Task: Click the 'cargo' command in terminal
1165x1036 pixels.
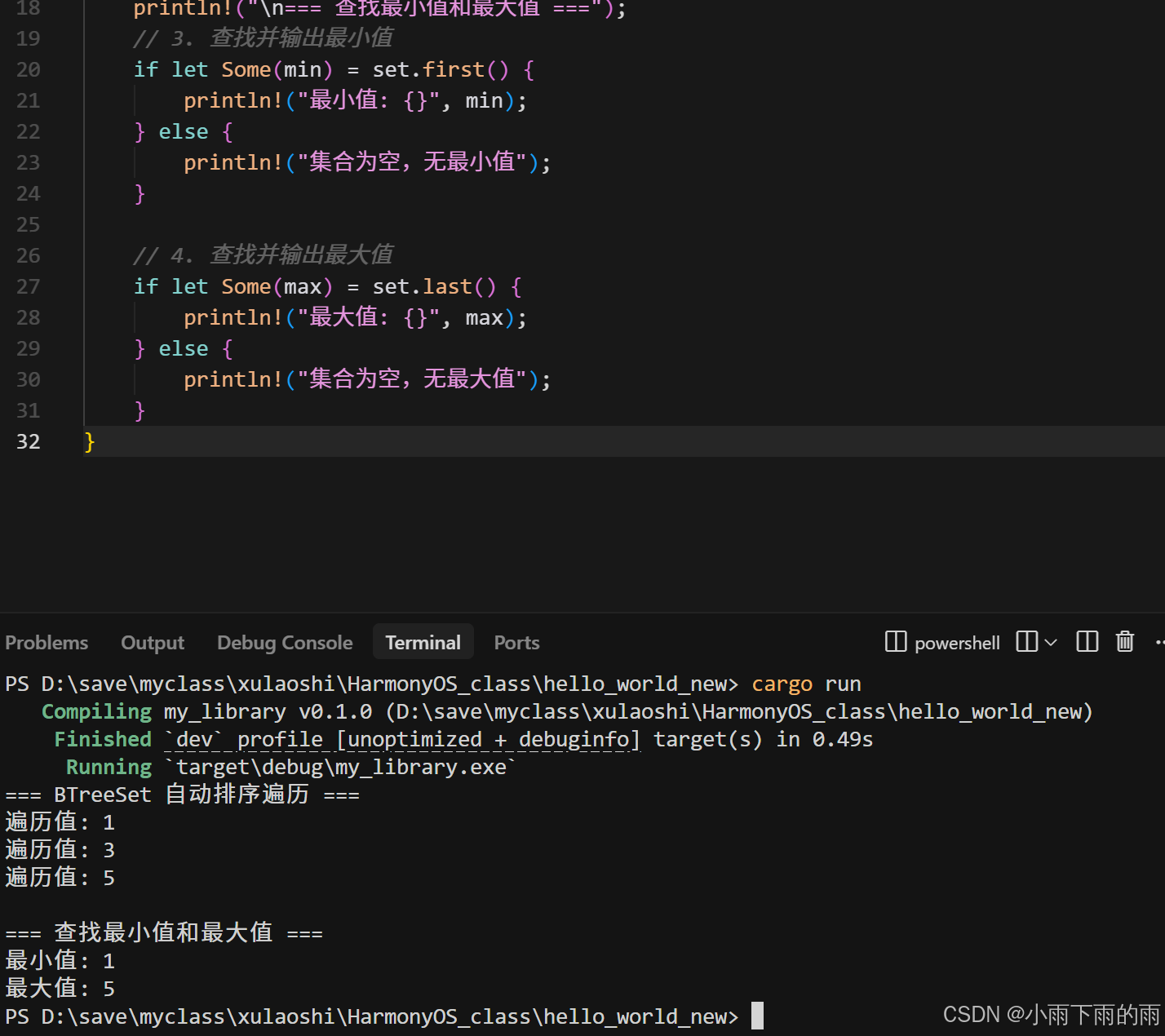Action: (782, 684)
